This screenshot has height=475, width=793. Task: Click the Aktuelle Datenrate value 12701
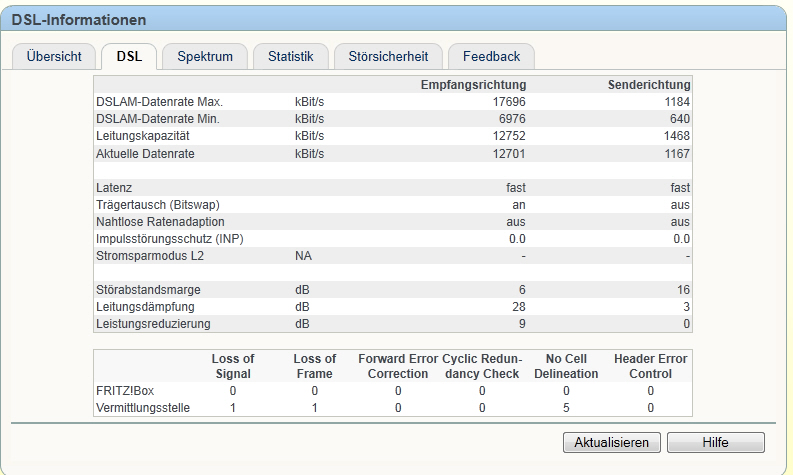(509, 154)
